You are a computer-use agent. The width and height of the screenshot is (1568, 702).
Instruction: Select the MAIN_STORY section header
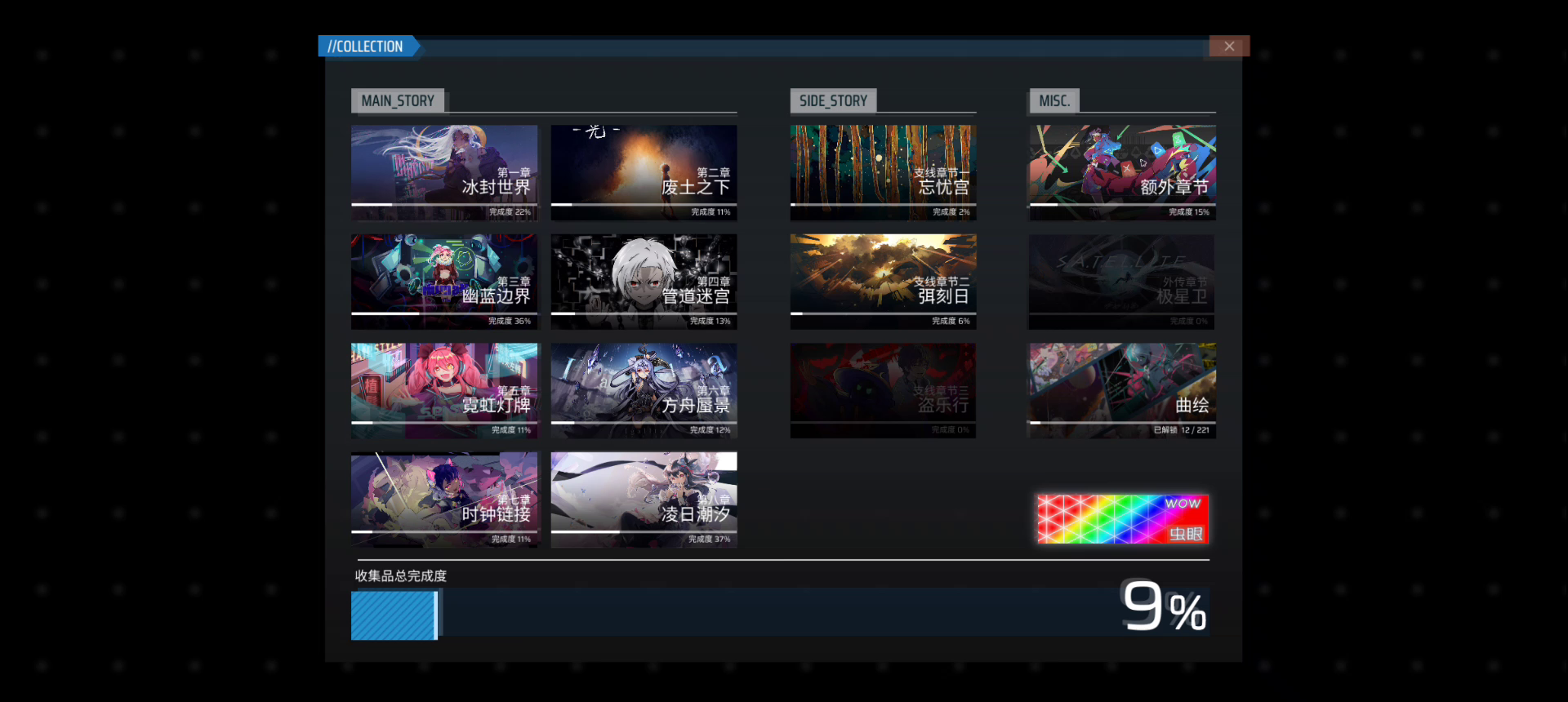coord(398,101)
